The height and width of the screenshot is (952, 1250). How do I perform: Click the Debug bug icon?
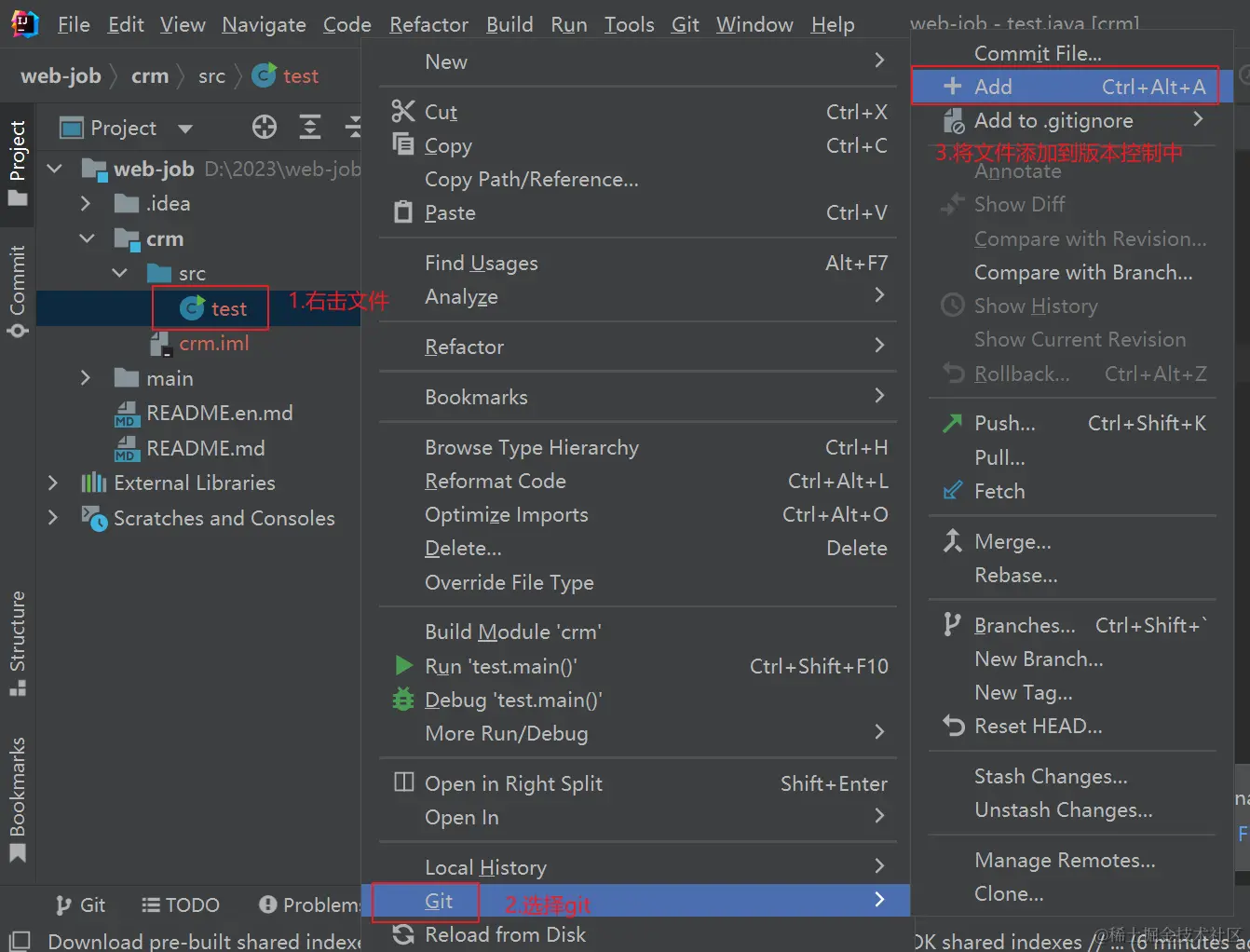(402, 699)
